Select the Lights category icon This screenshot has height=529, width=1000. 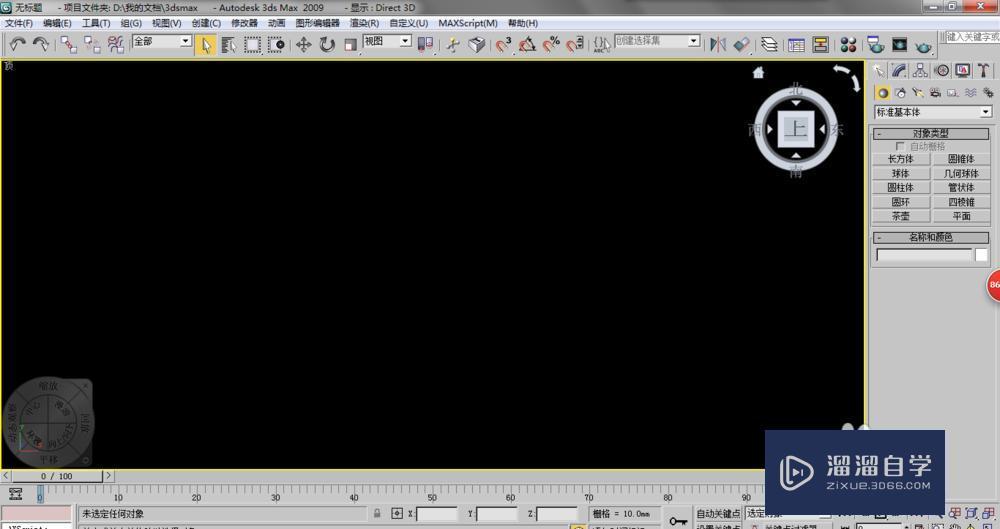pos(918,93)
